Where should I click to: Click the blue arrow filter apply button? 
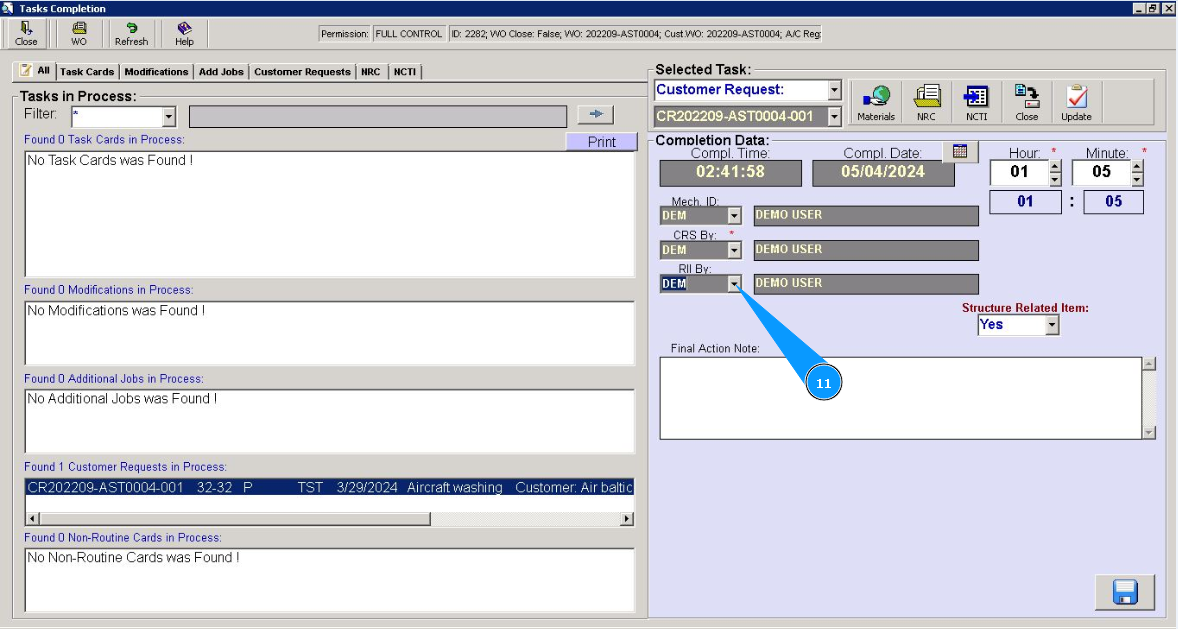(x=596, y=114)
